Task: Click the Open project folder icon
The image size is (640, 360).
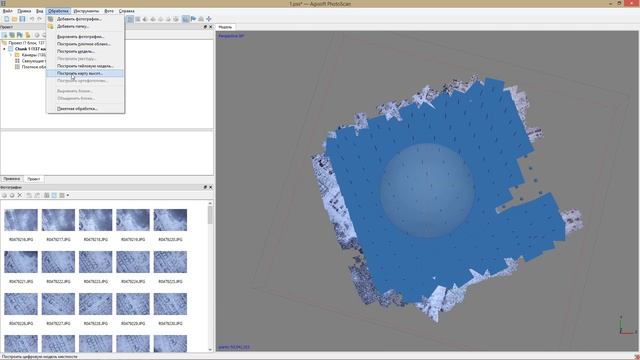Action: click(14, 19)
